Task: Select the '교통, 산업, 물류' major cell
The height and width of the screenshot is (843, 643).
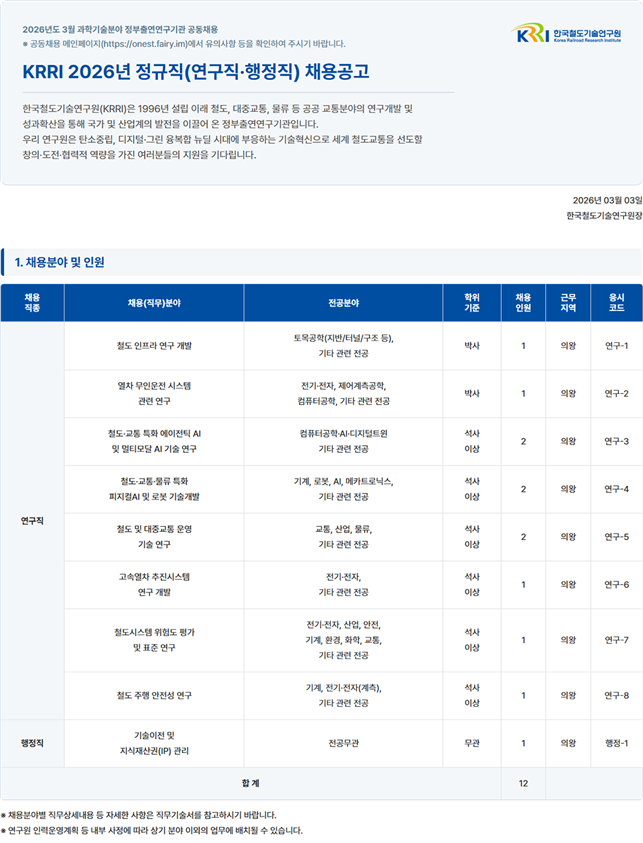Action: (x=343, y=537)
